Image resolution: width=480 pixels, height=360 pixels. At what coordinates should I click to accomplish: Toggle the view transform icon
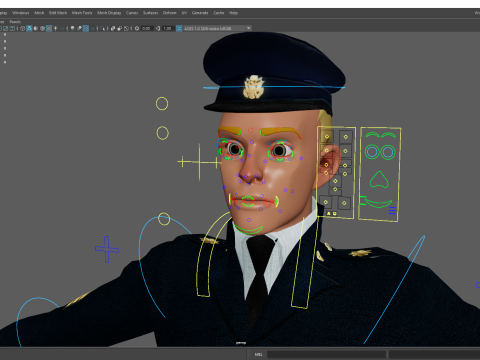(x=179, y=28)
